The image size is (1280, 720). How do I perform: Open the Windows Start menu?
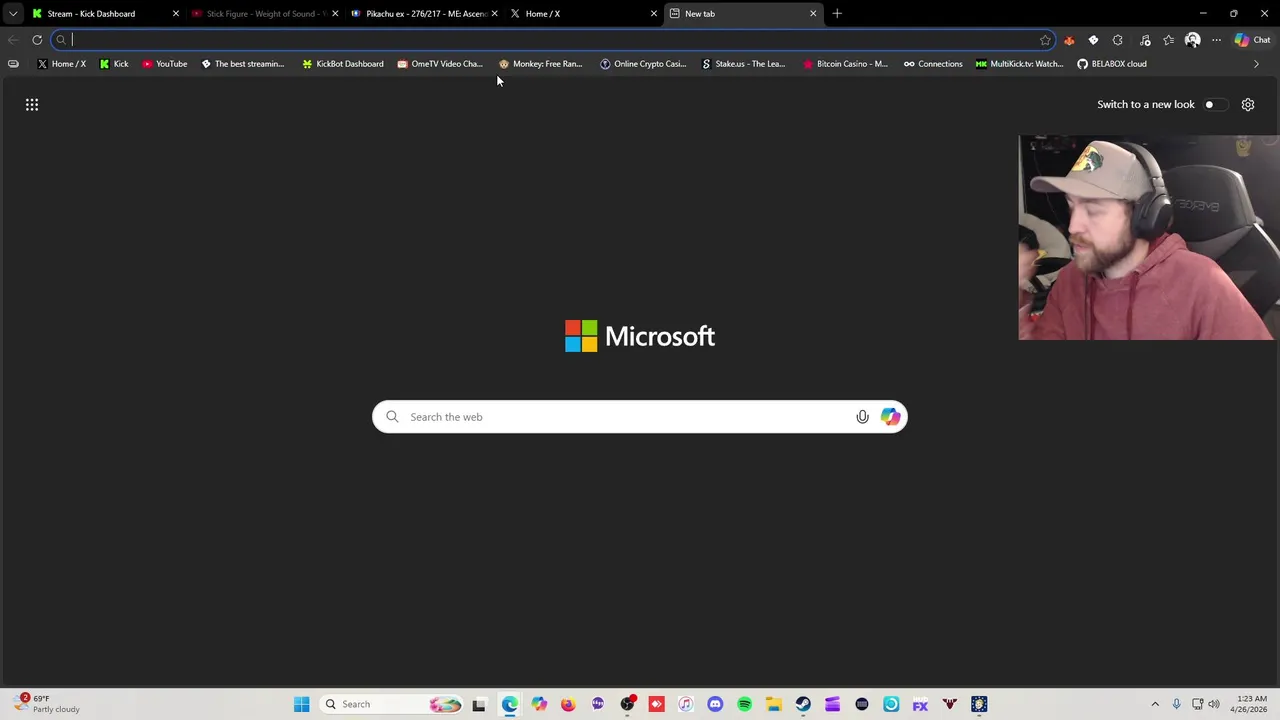coord(301,704)
